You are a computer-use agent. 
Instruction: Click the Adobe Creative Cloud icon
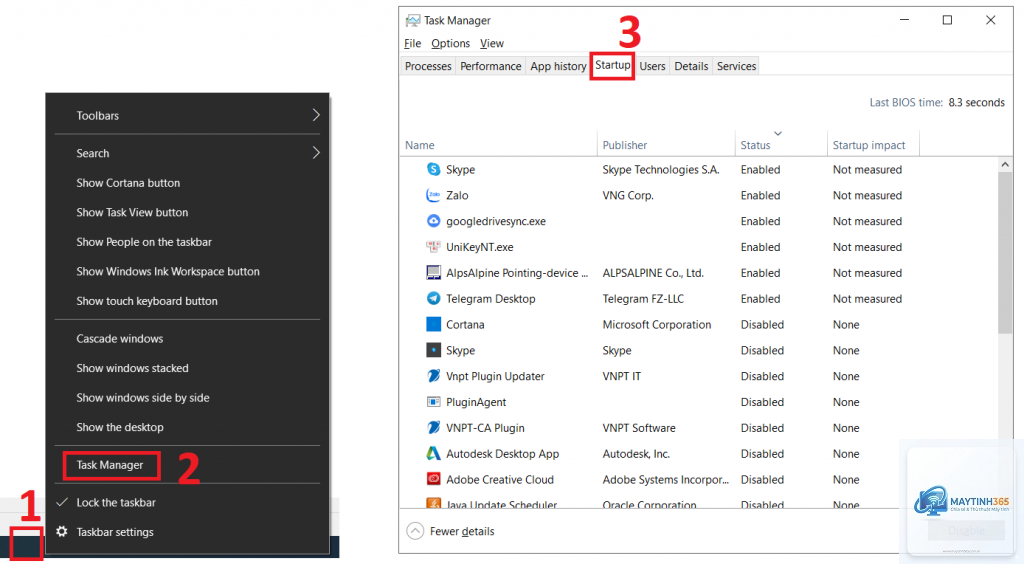434,479
